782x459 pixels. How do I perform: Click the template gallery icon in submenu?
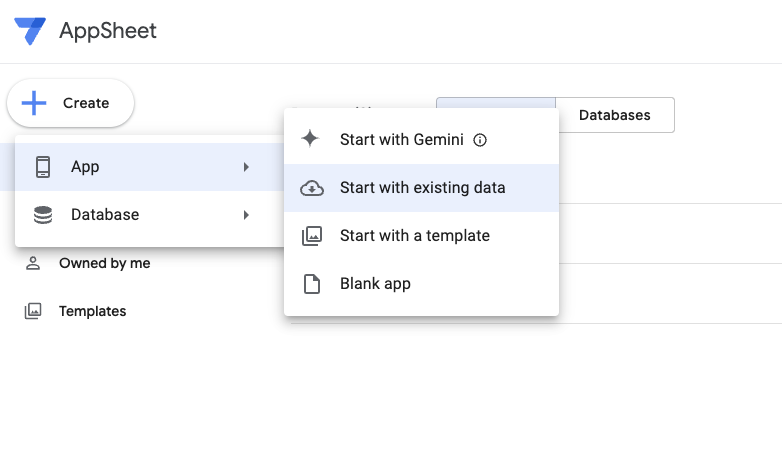[x=312, y=235]
